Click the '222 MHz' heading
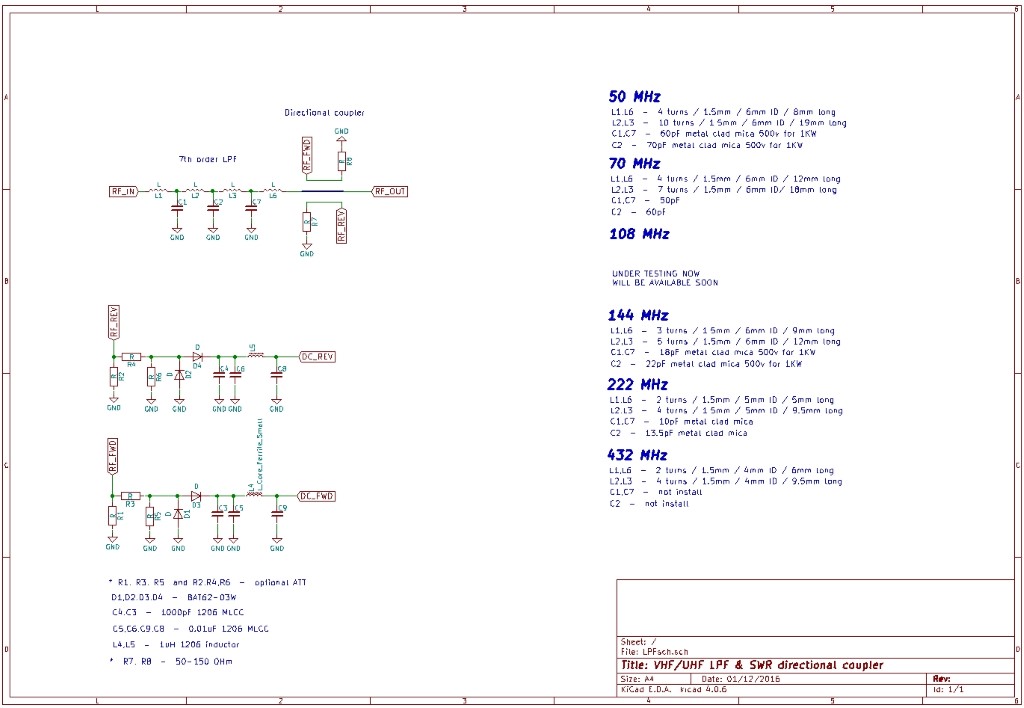Screen dimensions: 1024x708 [x=637, y=384]
